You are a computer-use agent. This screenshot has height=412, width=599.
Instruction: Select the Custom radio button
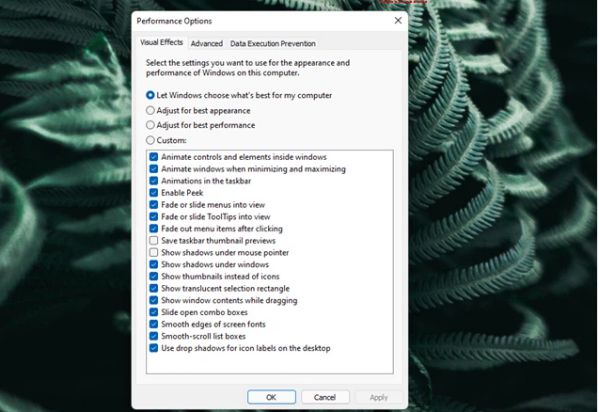[150, 140]
